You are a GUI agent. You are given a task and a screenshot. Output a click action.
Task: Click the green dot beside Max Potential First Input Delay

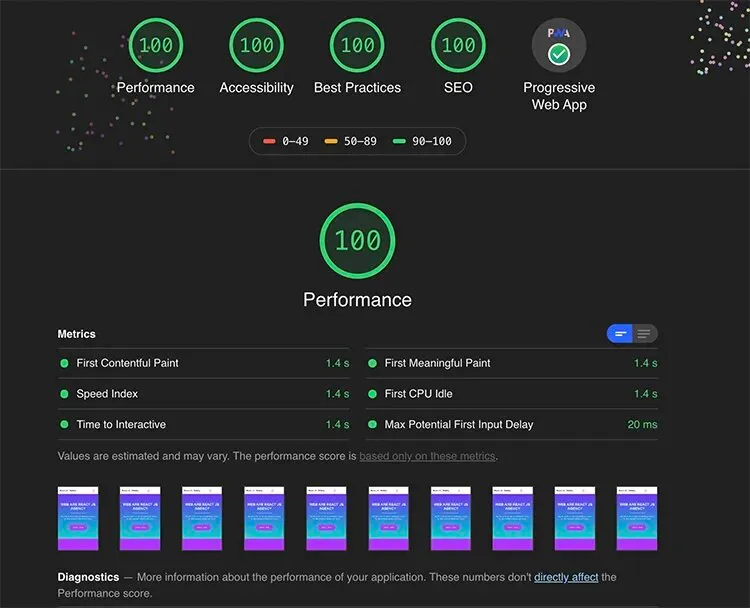tap(372, 424)
